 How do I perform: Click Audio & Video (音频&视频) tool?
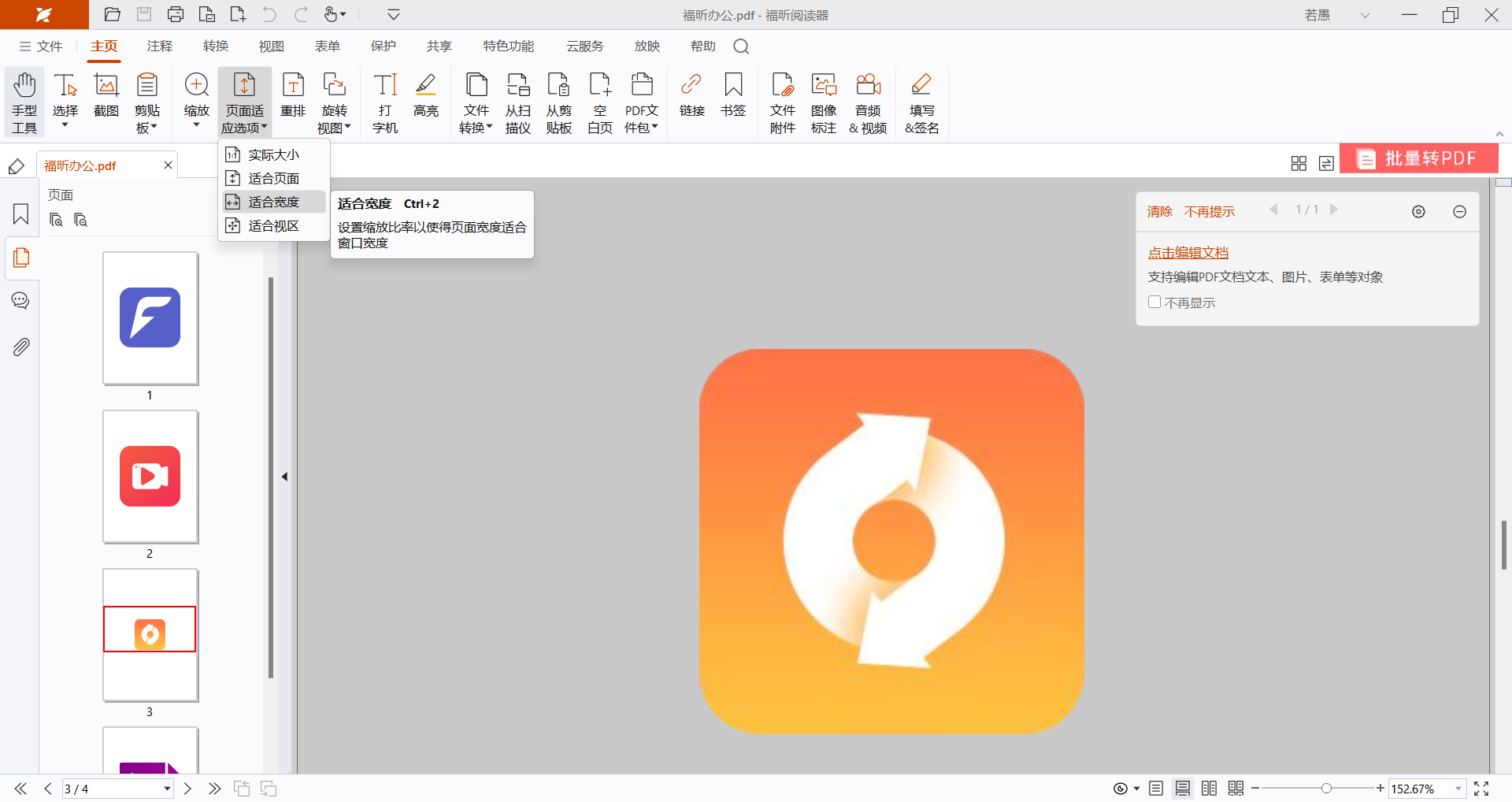click(x=869, y=102)
